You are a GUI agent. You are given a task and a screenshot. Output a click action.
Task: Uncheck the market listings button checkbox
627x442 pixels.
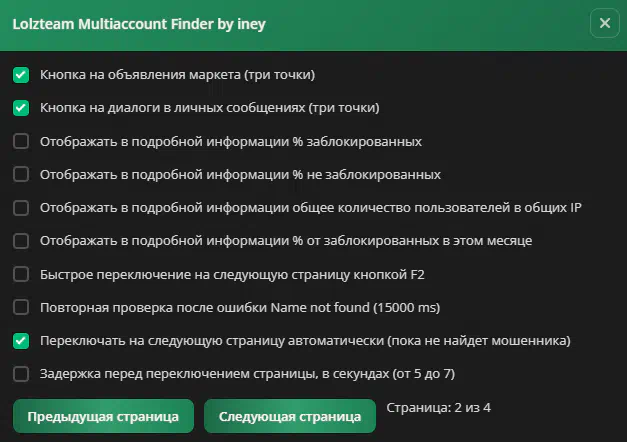point(21,75)
